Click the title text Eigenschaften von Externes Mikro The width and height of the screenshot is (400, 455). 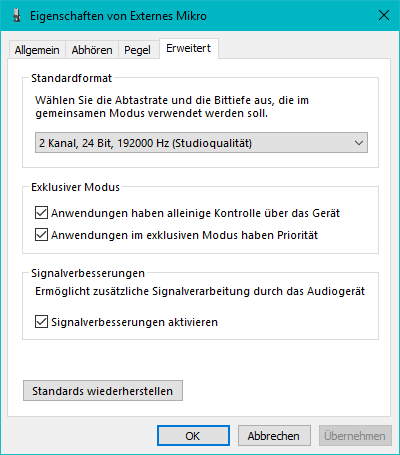point(118,16)
